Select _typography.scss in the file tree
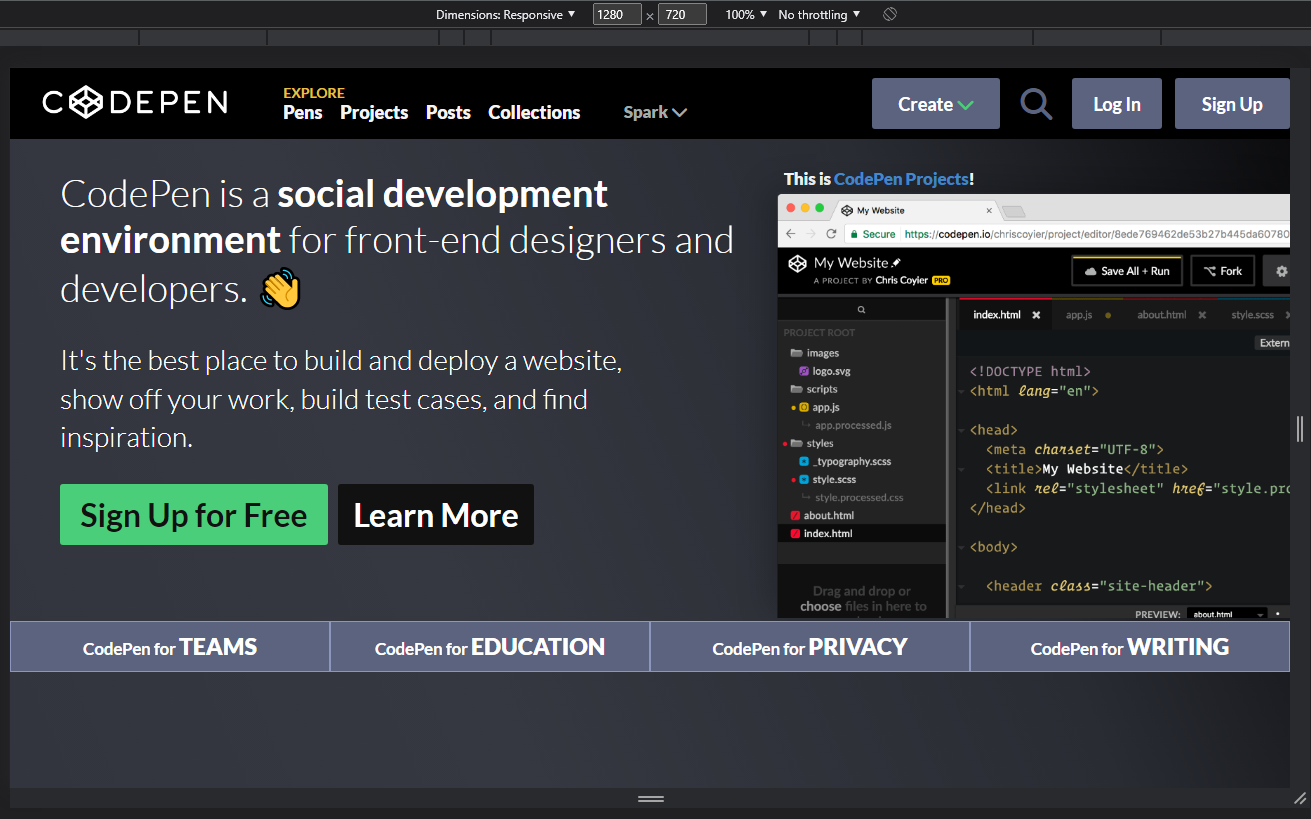This screenshot has width=1311, height=819. [x=852, y=461]
